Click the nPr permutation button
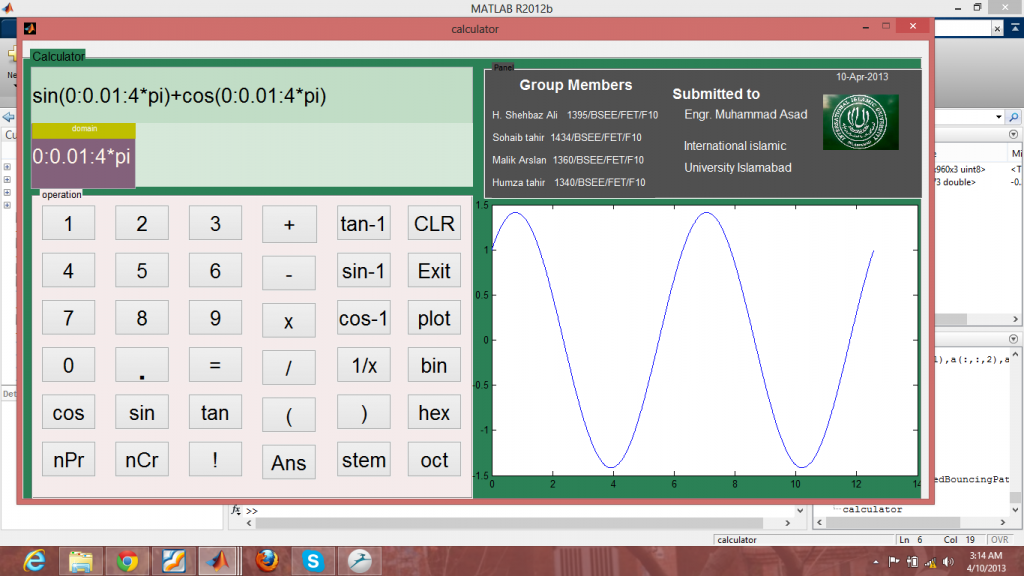1024x576 pixels. click(x=69, y=459)
